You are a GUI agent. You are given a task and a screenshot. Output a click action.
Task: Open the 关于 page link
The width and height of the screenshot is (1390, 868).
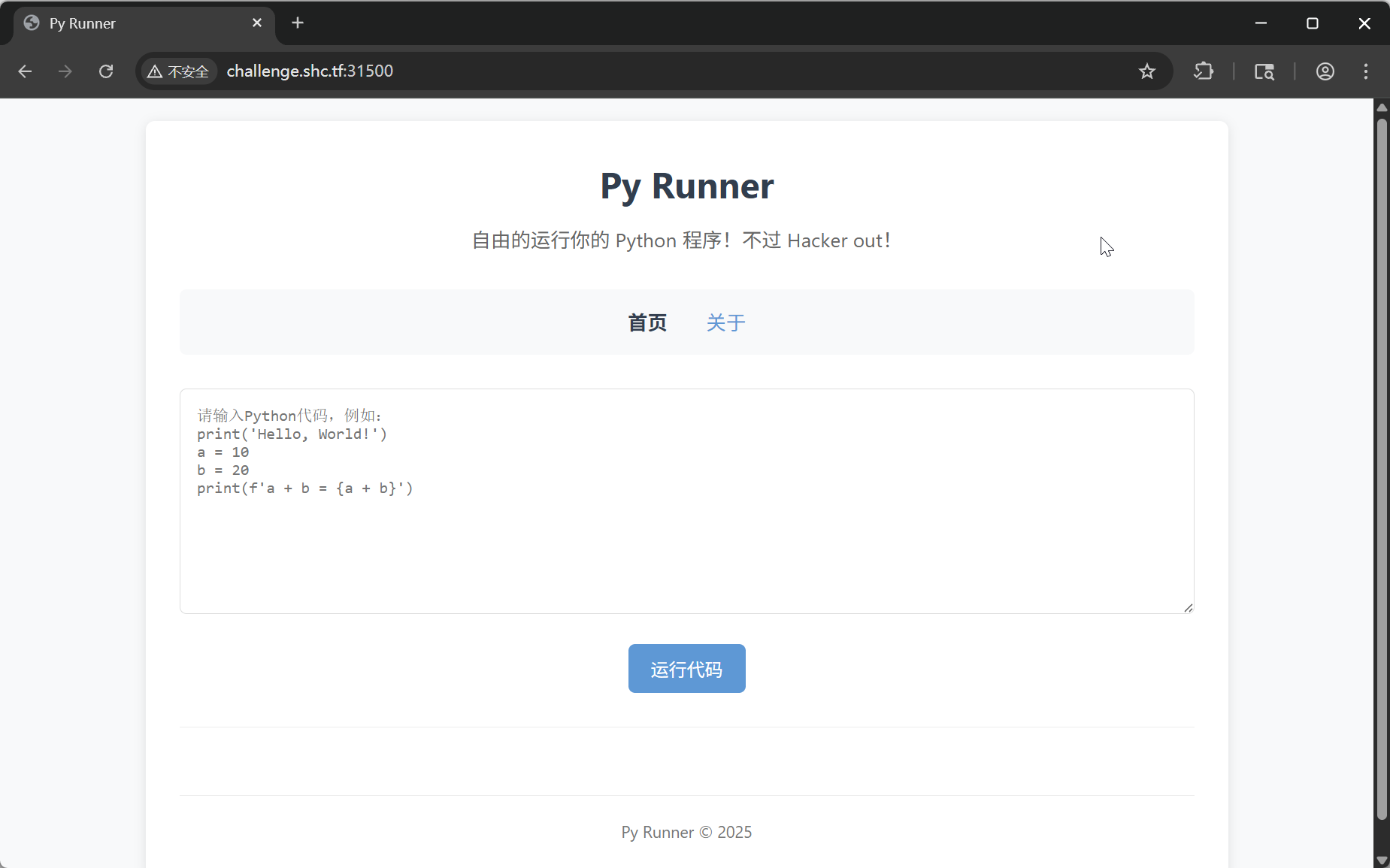coord(725,322)
